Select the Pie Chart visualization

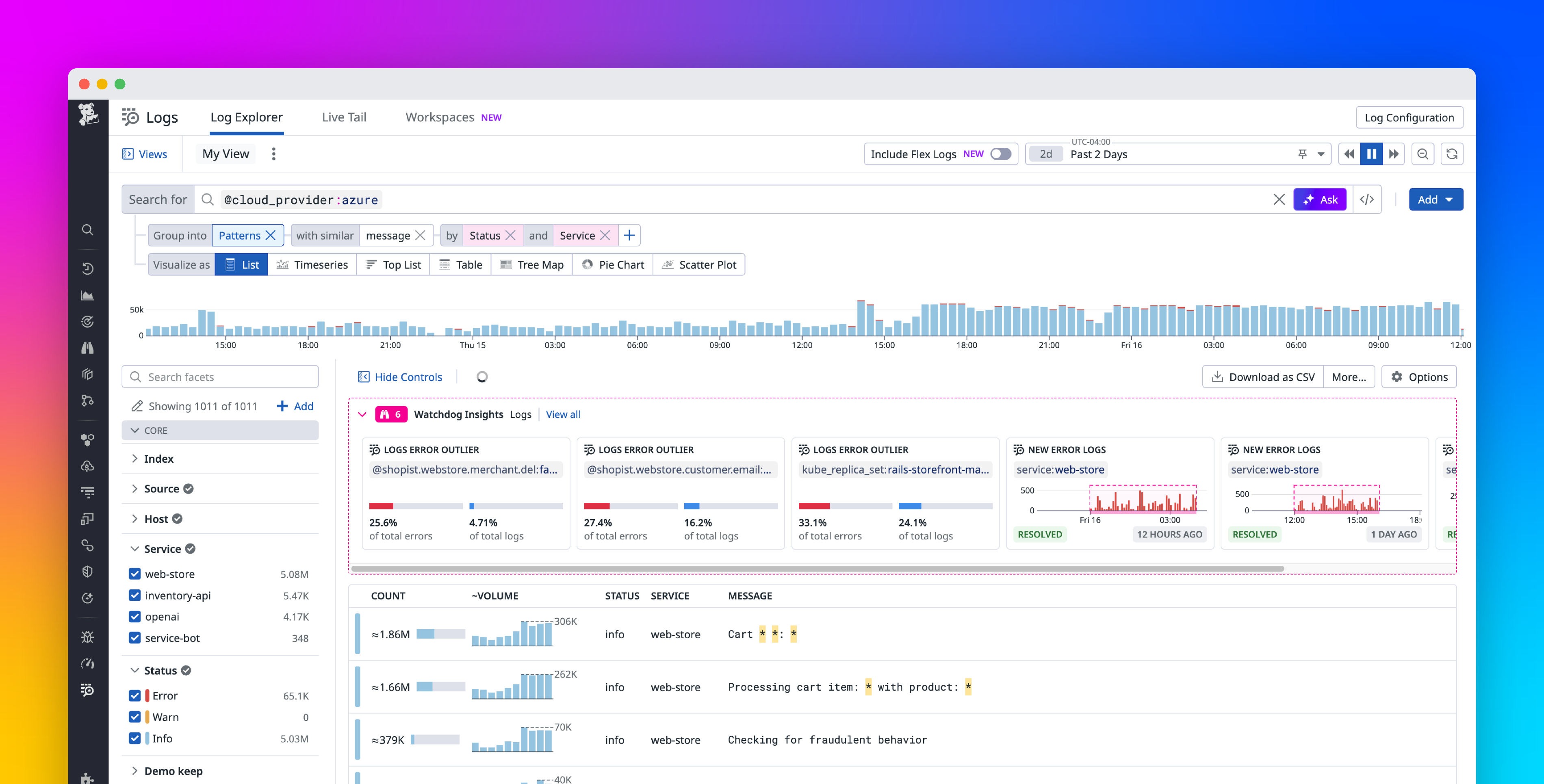point(613,264)
